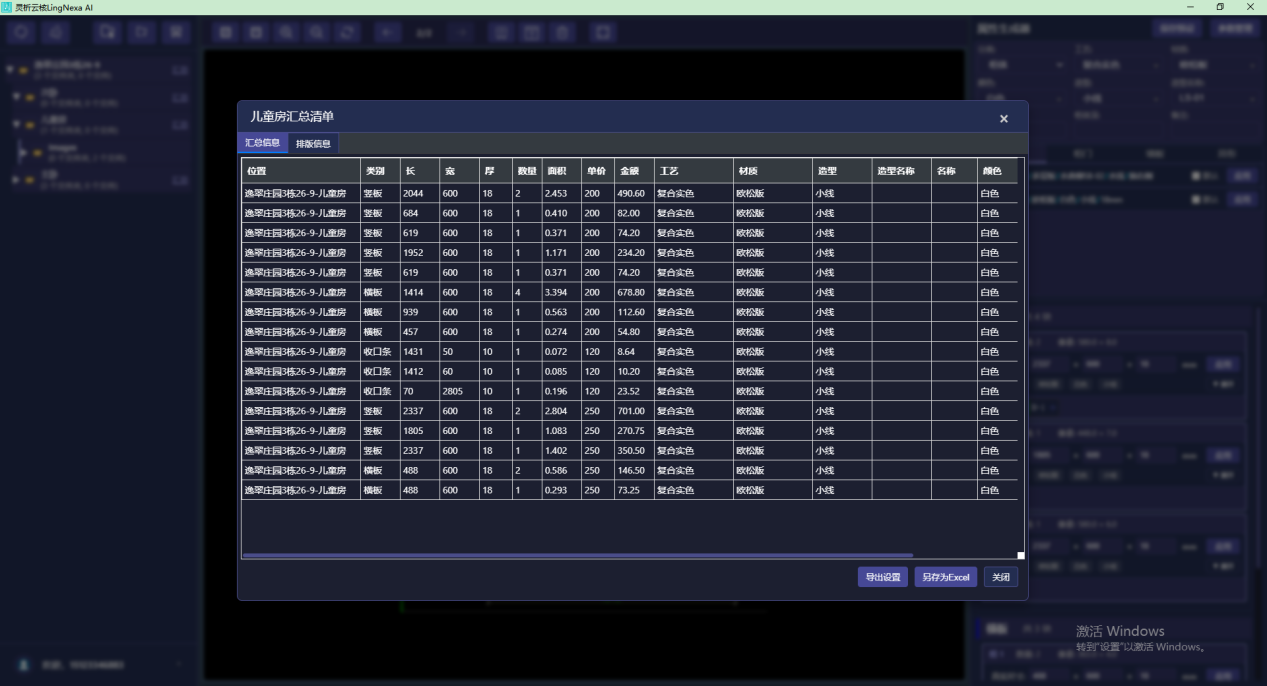The image size is (1267, 686).
Task: Select the length cell 1414
Action: pyautogui.click(x=420, y=292)
